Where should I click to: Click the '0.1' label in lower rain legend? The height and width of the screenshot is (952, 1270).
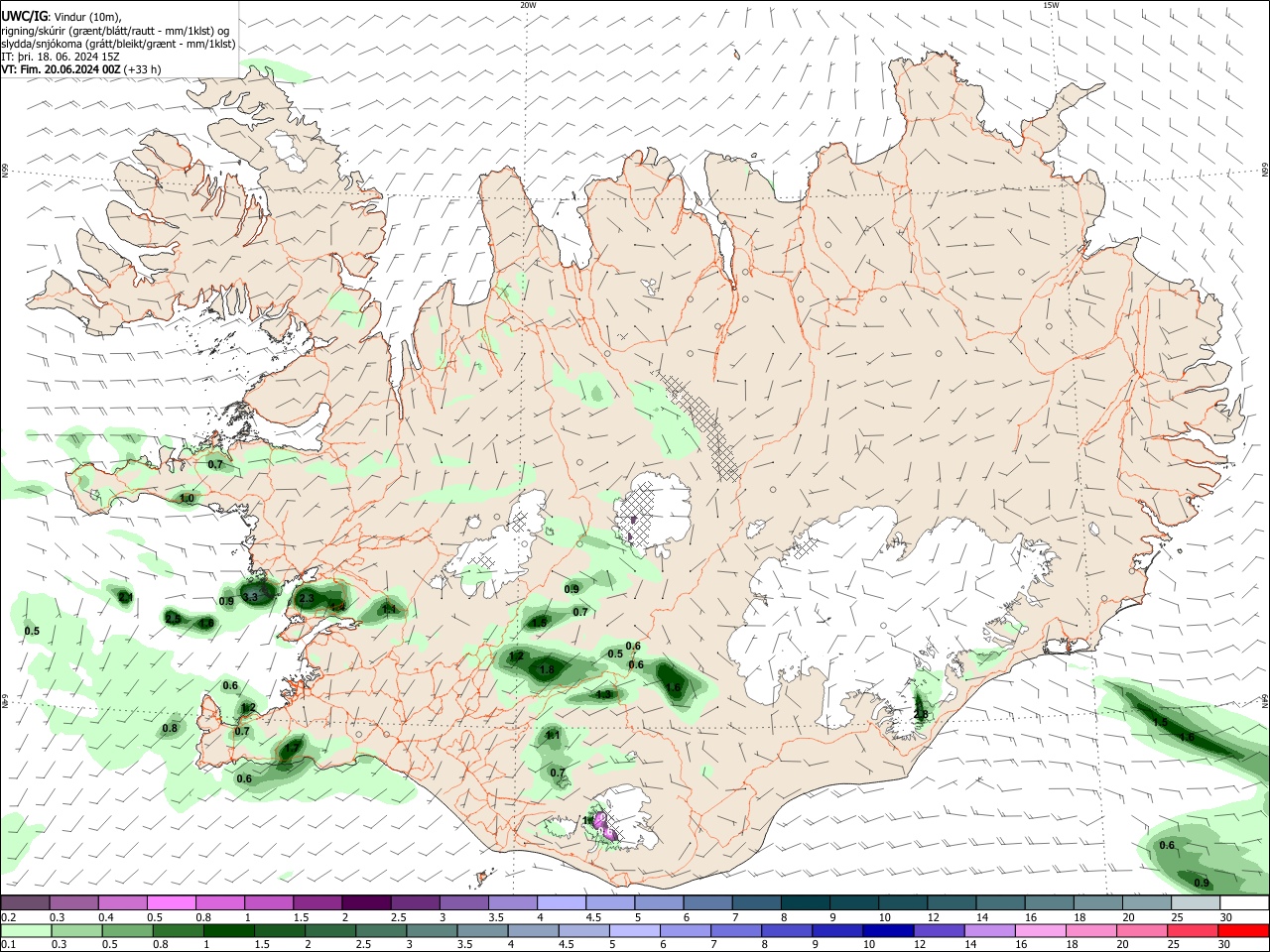[8, 945]
